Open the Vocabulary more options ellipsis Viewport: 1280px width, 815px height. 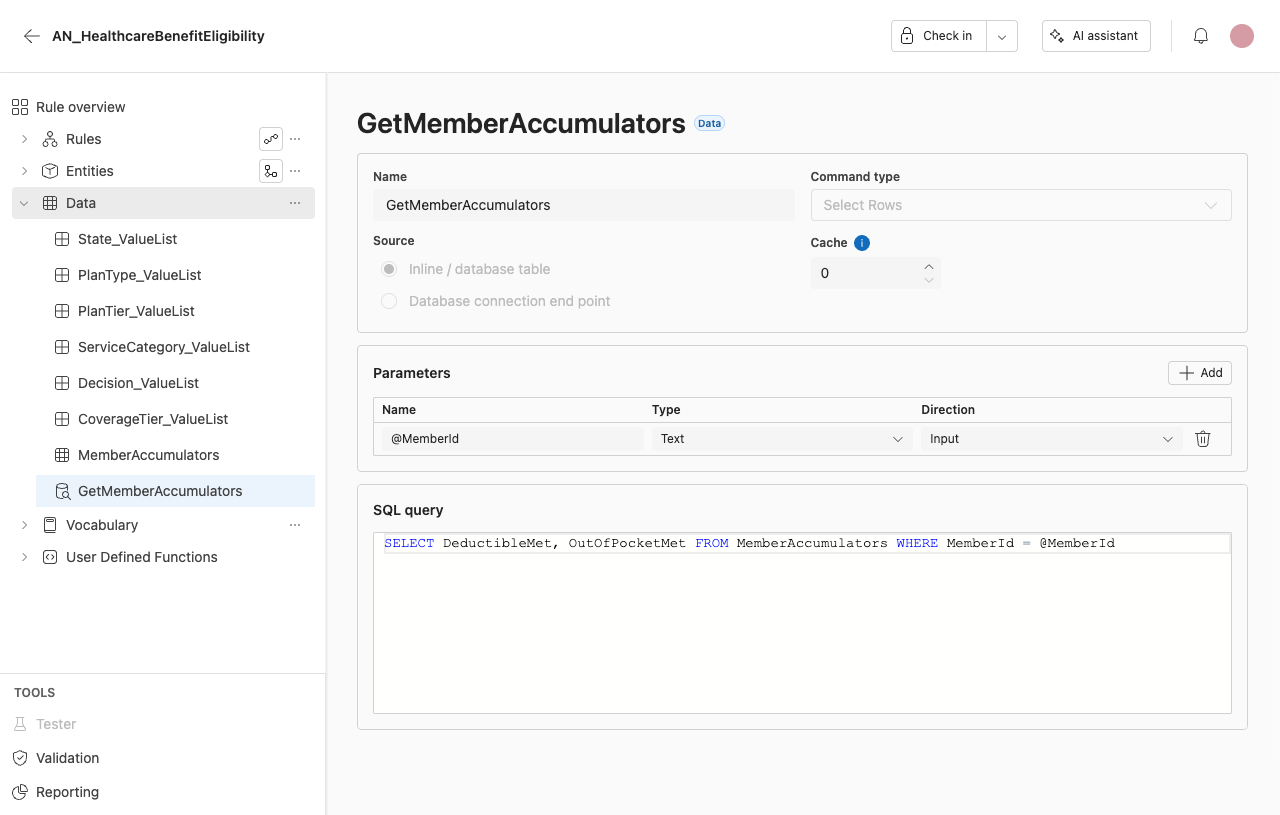coord(295,525)
